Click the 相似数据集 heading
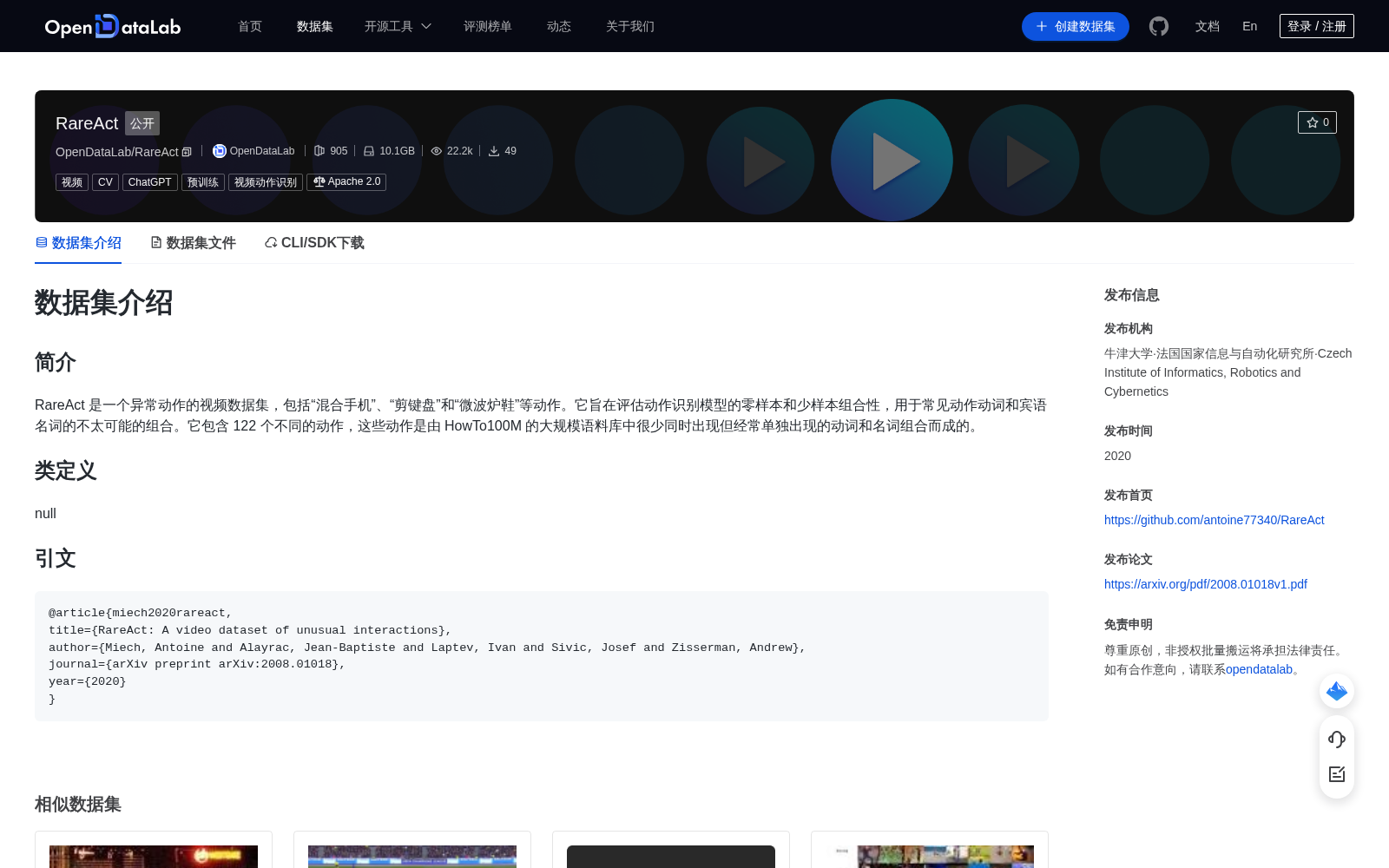 pyautogui.click(x=78, y=805)
